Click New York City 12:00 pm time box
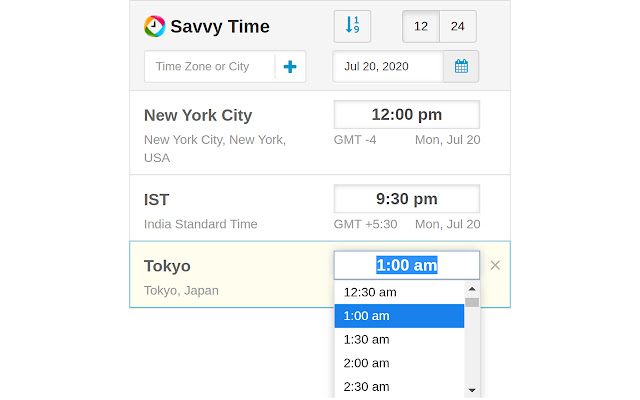The image size is (640, 400). pos(406,114)
